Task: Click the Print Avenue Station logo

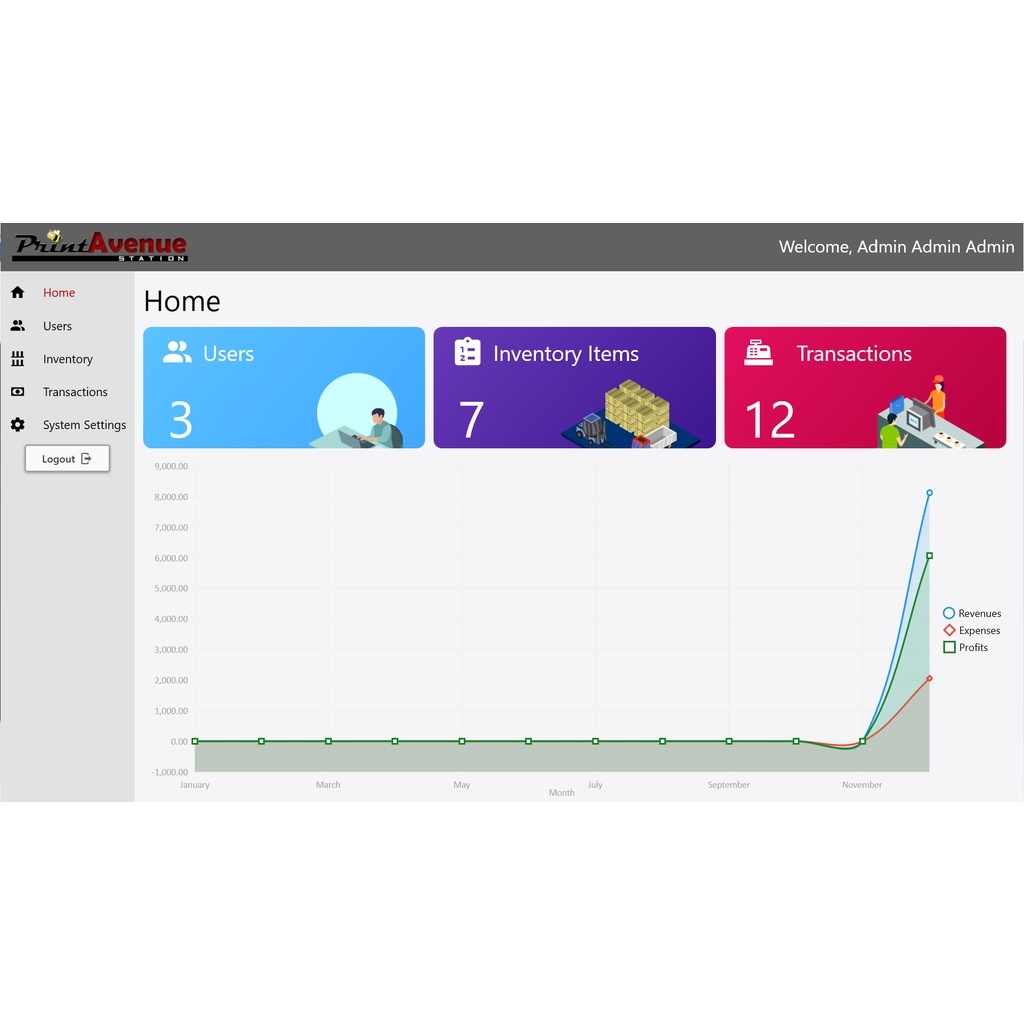Action: pyautogui.click(x=100, y=246)
